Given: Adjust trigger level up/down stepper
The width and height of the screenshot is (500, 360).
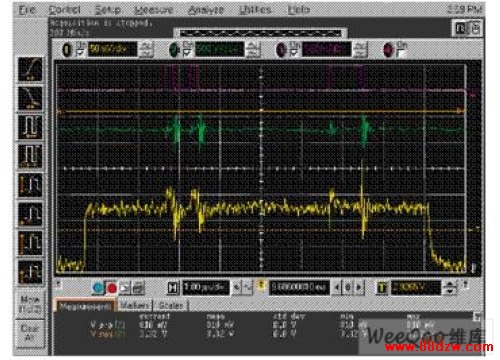Looking at the screenshot, I should pos(450,288).
